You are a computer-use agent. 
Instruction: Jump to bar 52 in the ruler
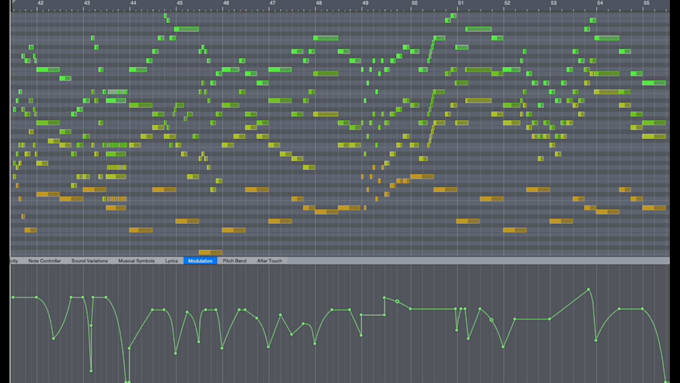pos(507,3)
